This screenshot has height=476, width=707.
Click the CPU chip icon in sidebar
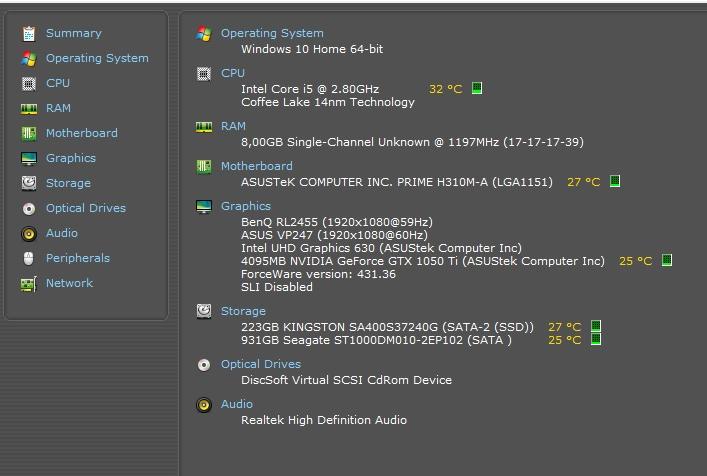[28, 83]
